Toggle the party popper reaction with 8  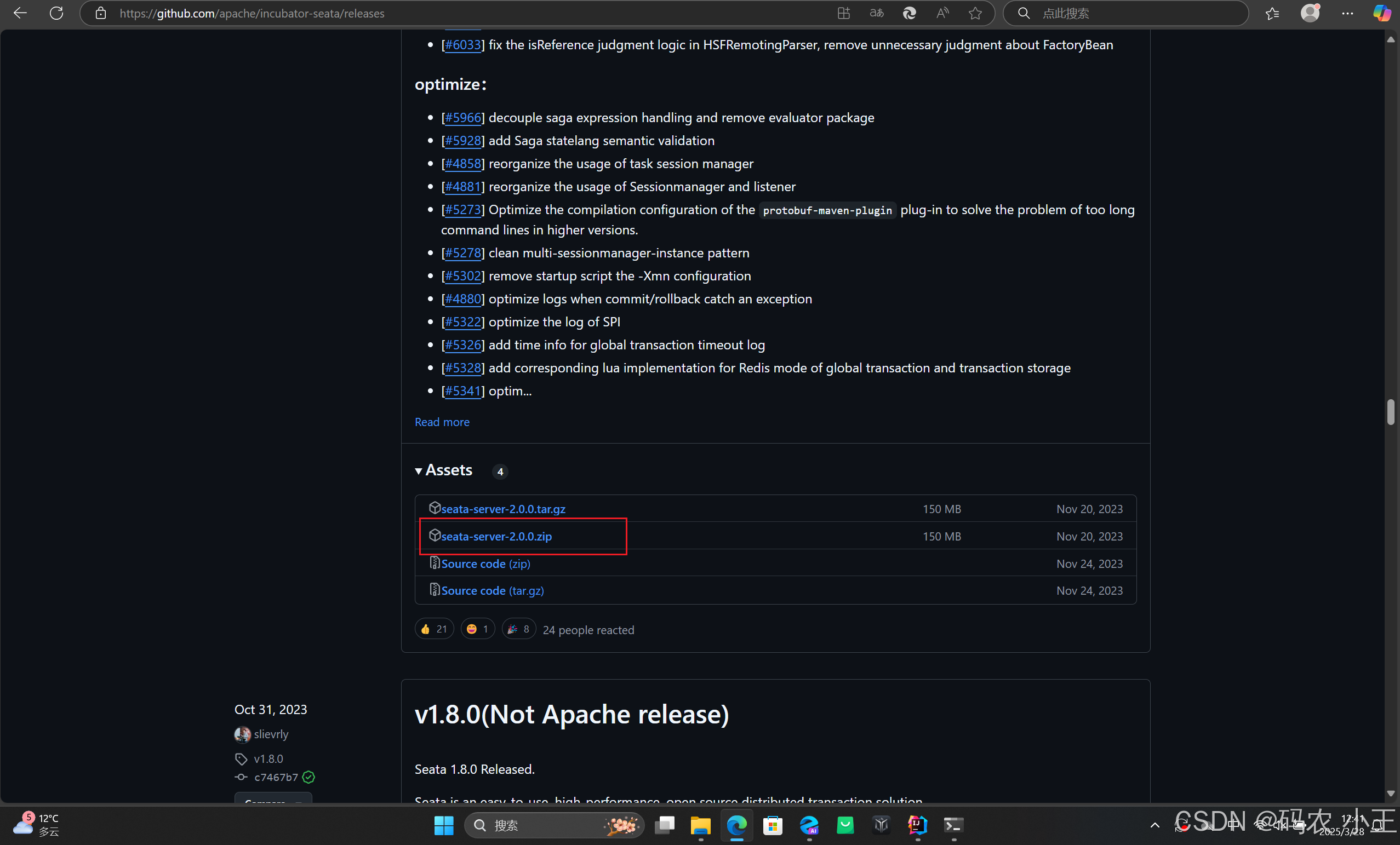(x=518, y=629)
